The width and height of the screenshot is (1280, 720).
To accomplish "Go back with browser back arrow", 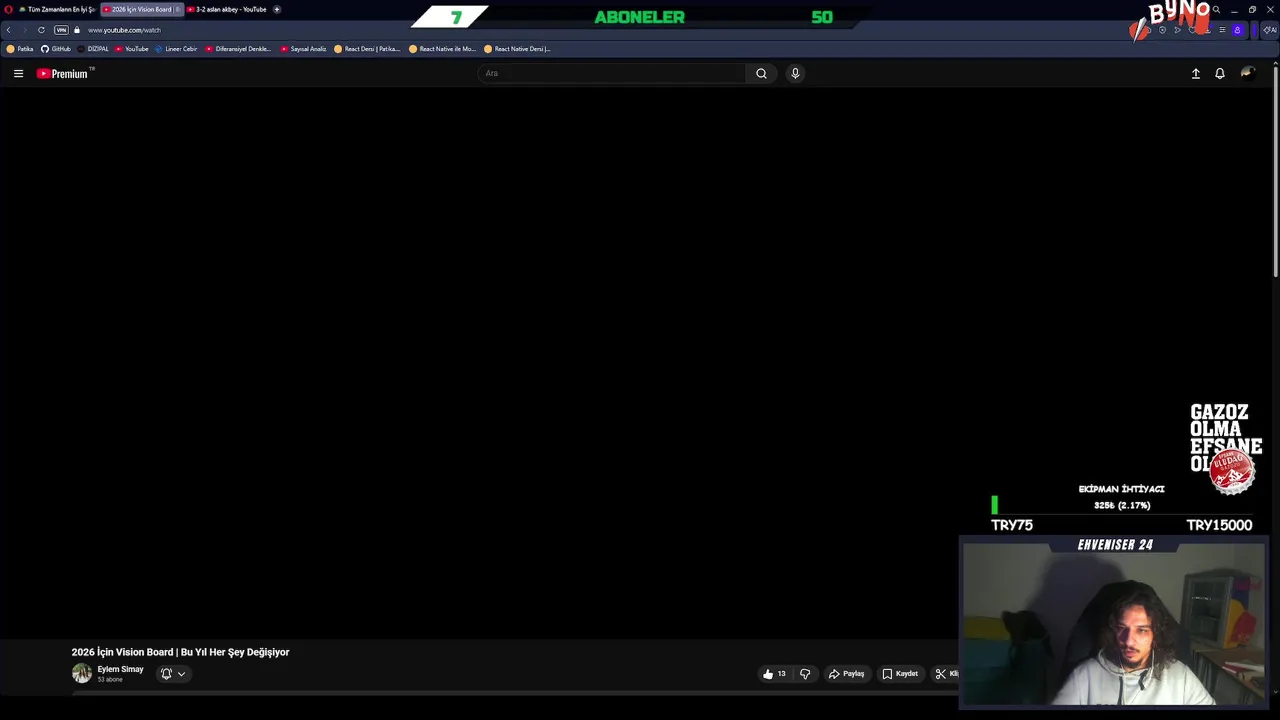I will 9,30.
